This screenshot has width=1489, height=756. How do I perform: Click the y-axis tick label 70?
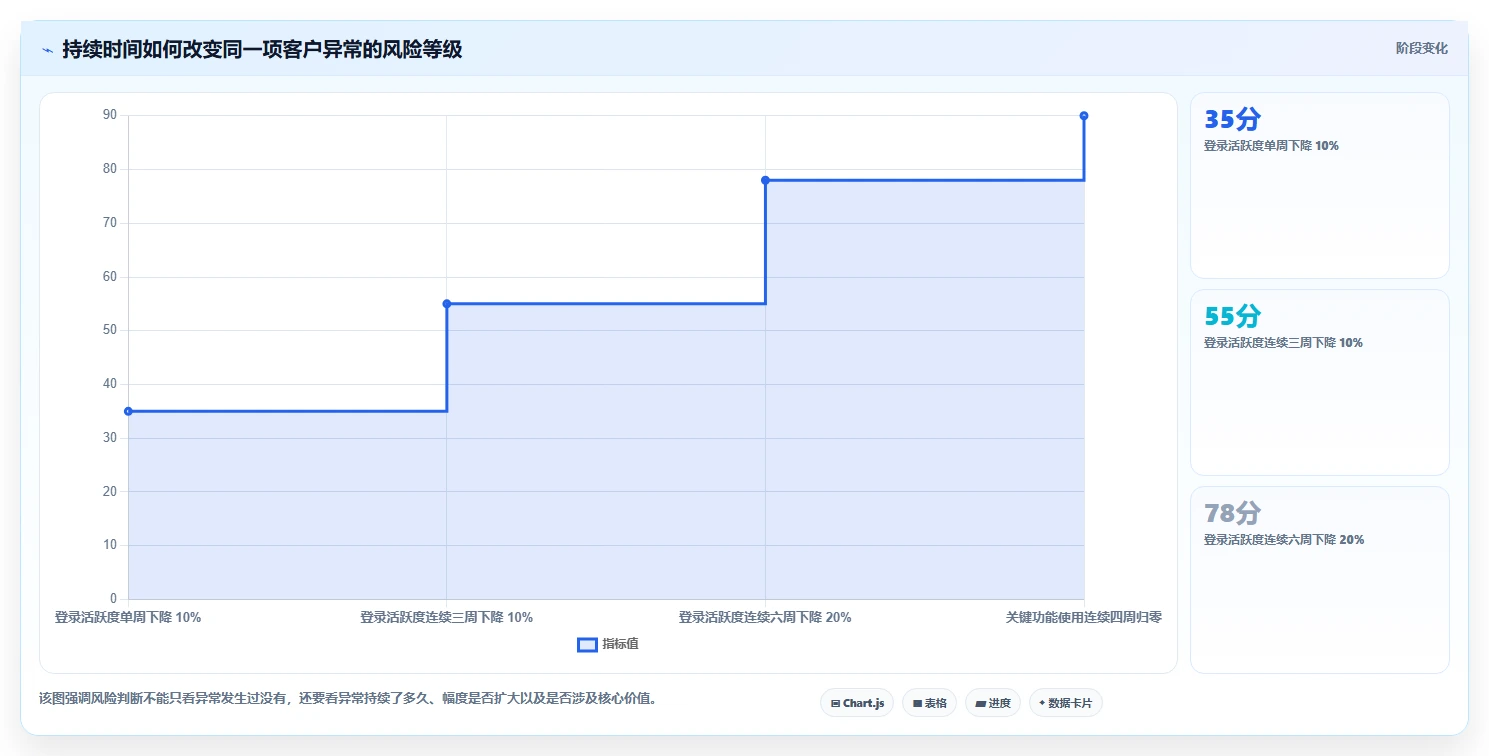110,223
